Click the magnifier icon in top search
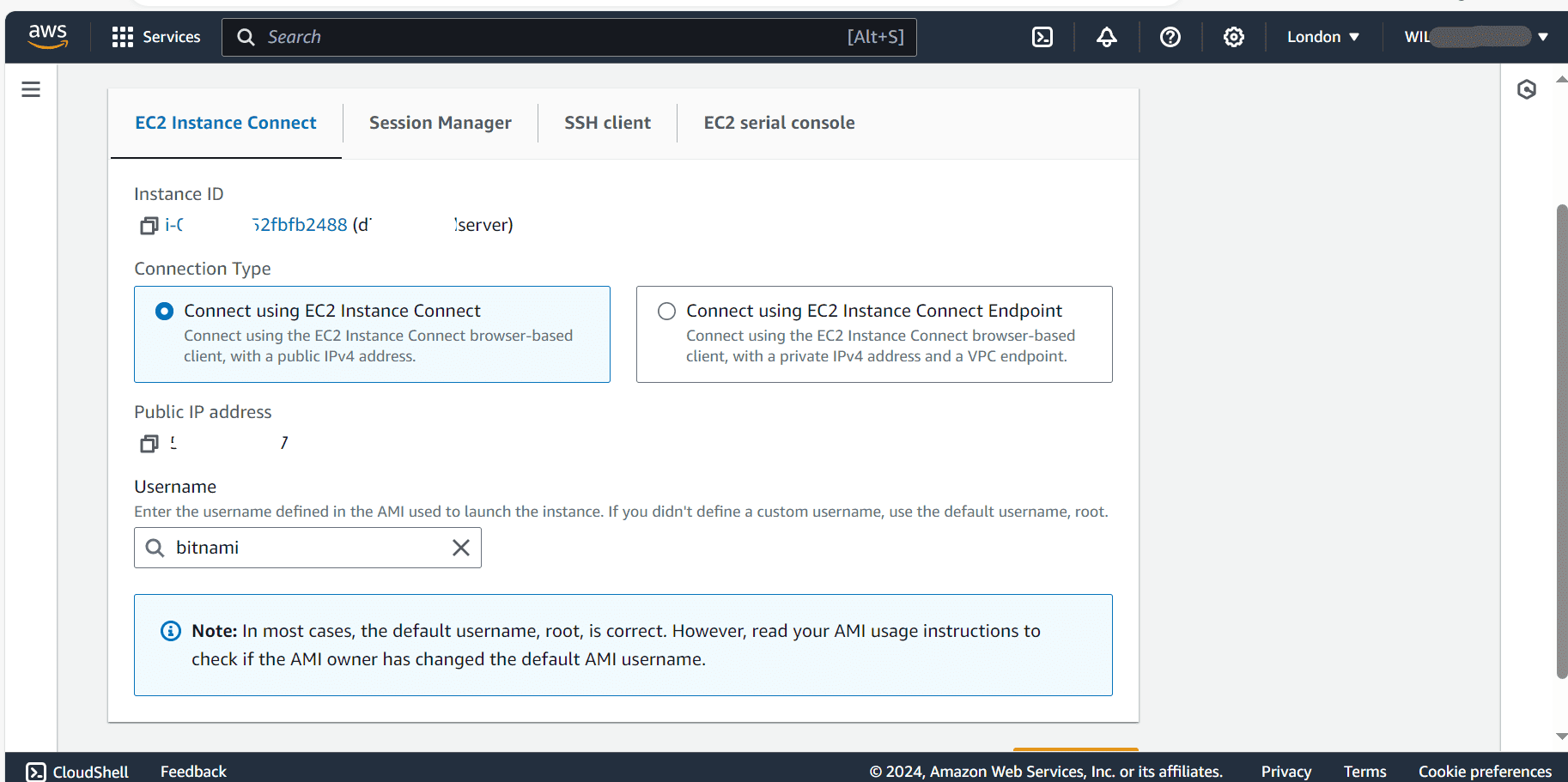This screenshot has width=1568, height=782. pos(246,37)
